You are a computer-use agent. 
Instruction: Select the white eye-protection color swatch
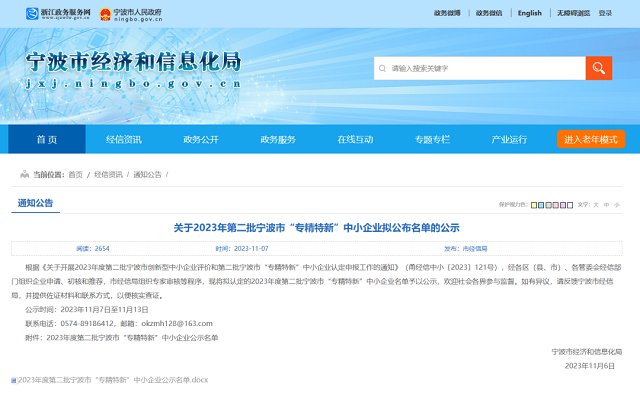(x=570, y=205)
